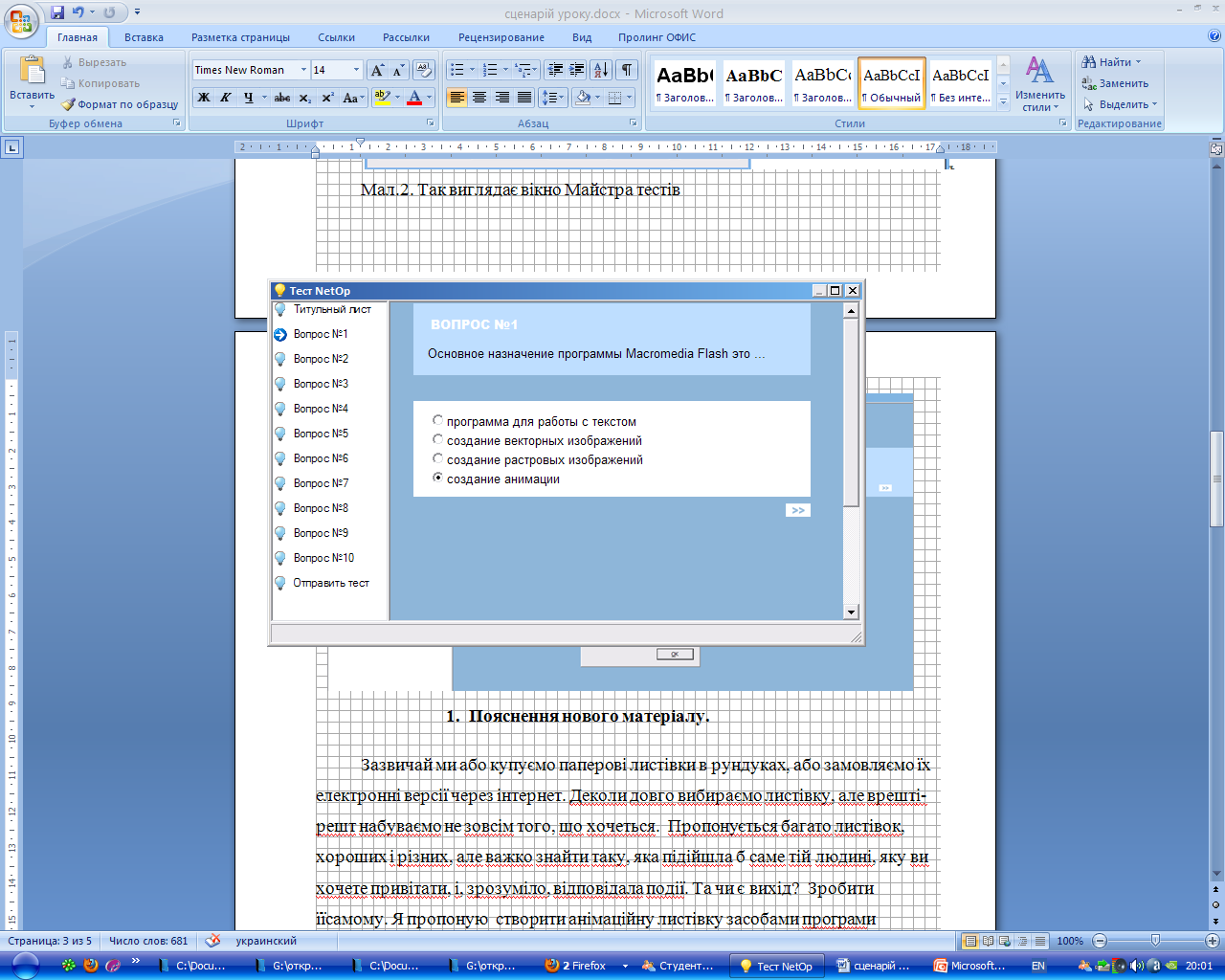
Task: Open the Рассылки tab
Action: [406, 37]
